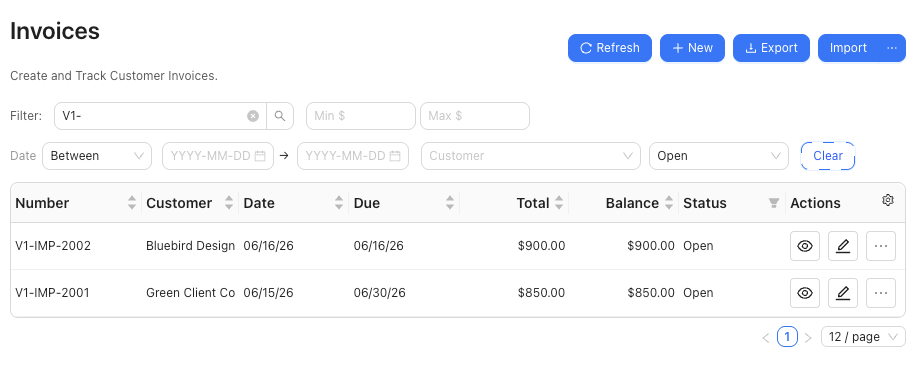Open end date calendar picker

[x=395, y=156]
